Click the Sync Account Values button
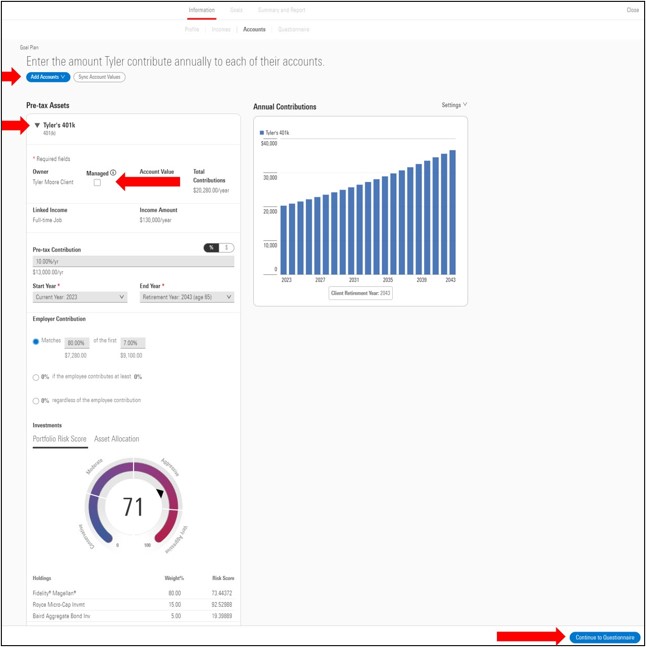The image size is (646, 647). pos(99,77)
